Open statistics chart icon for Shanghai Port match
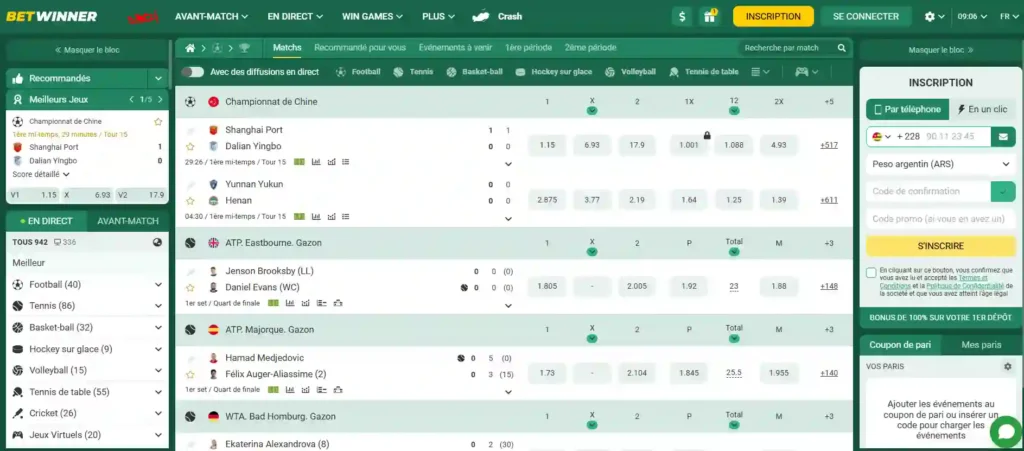The height and width of the screenshot is (451, 1024). coord(316,162)
